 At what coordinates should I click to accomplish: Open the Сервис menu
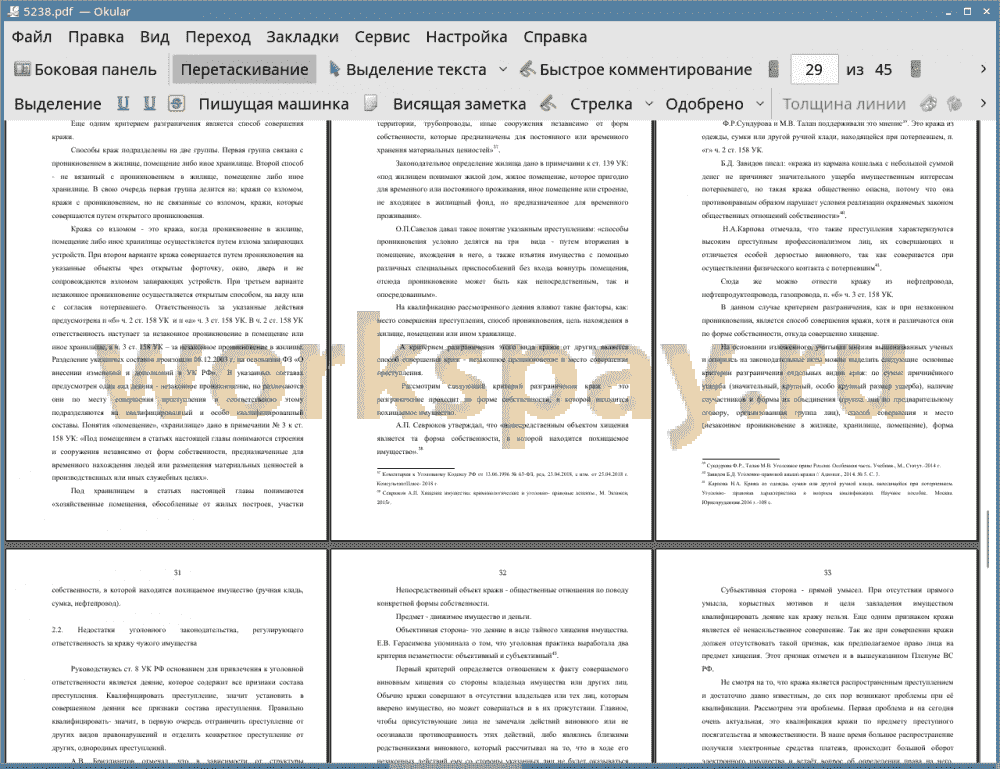click(x=382, y=37)
